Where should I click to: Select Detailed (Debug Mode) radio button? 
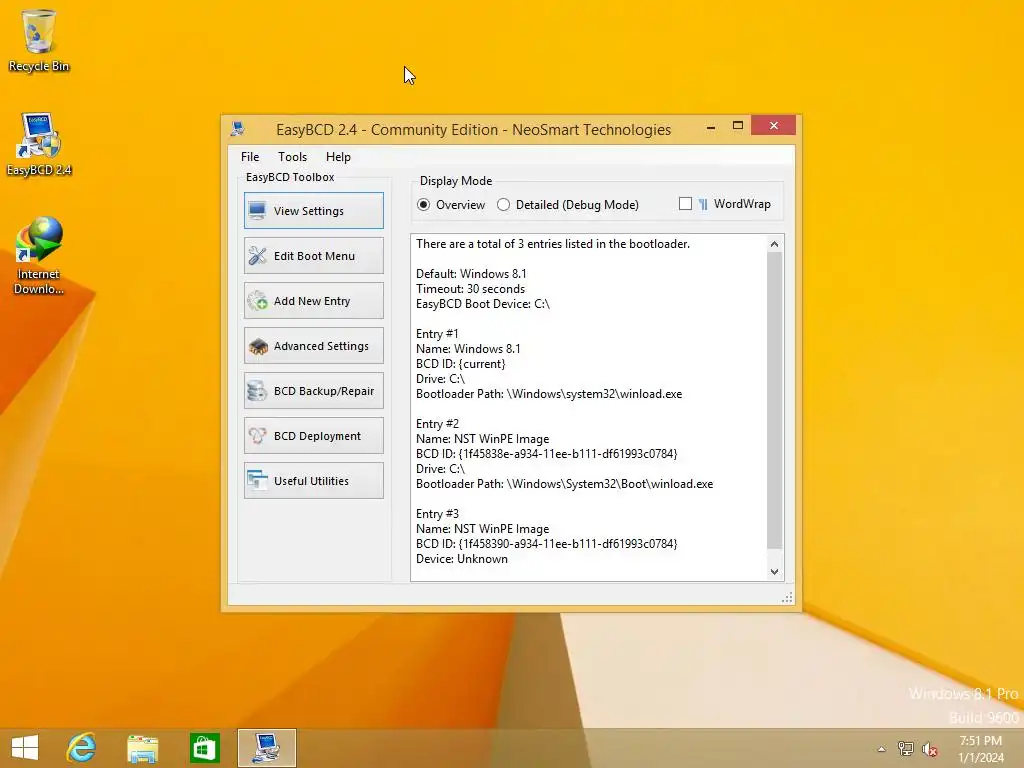point(568,204)
